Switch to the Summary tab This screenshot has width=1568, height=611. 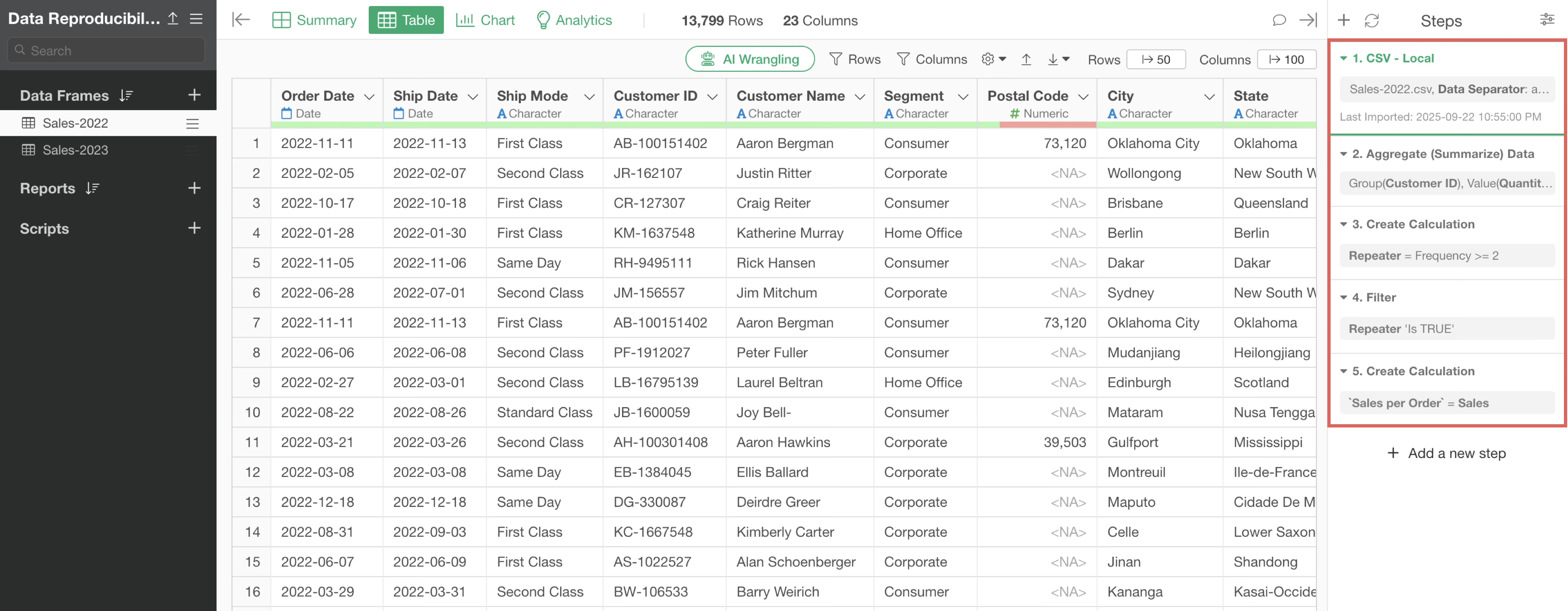point(314,20)
